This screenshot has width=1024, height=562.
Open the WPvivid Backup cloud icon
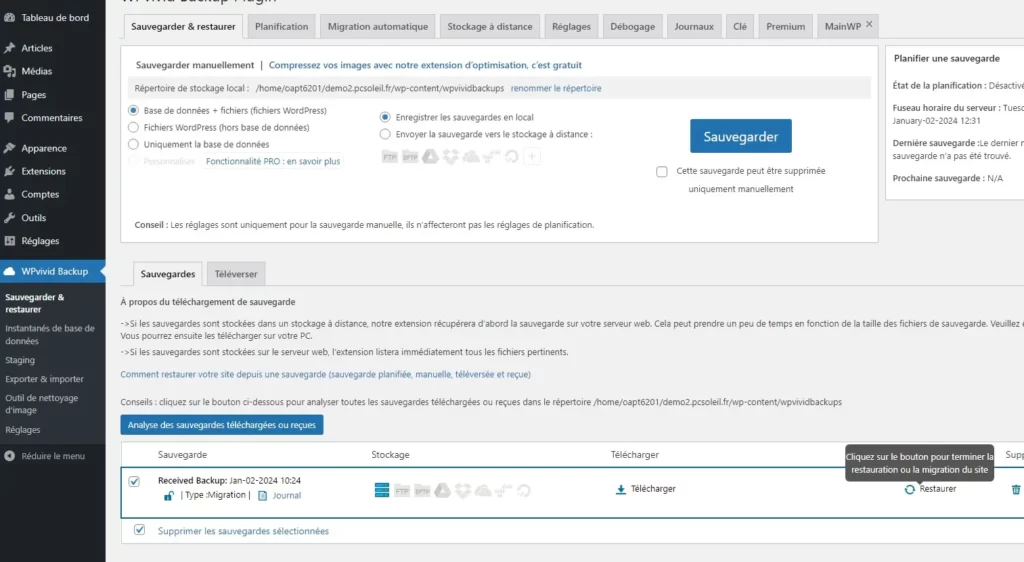[9, 272]
